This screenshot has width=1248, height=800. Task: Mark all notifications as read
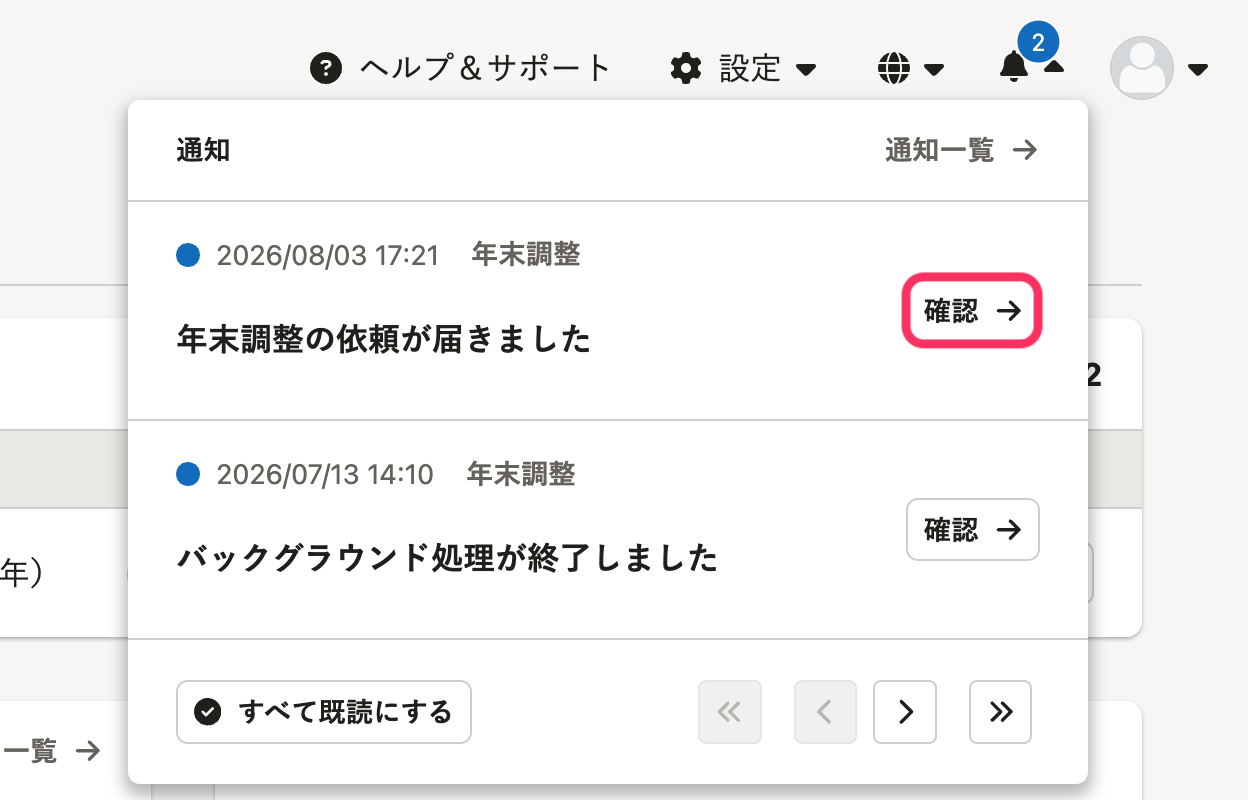[324, 712]
